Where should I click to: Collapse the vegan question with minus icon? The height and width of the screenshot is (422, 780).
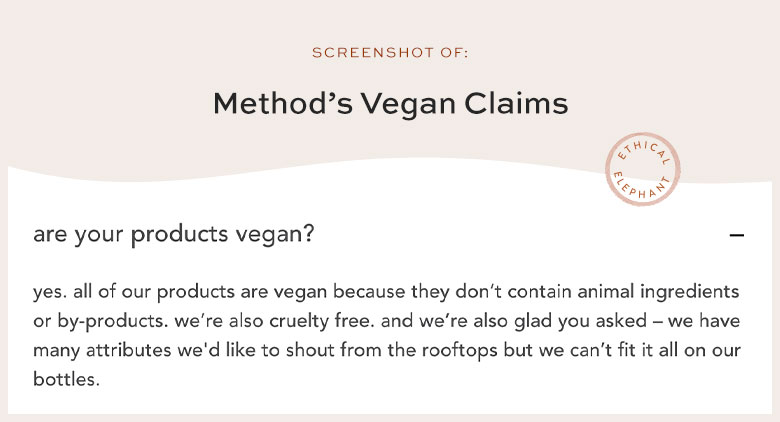coord(737,235)
